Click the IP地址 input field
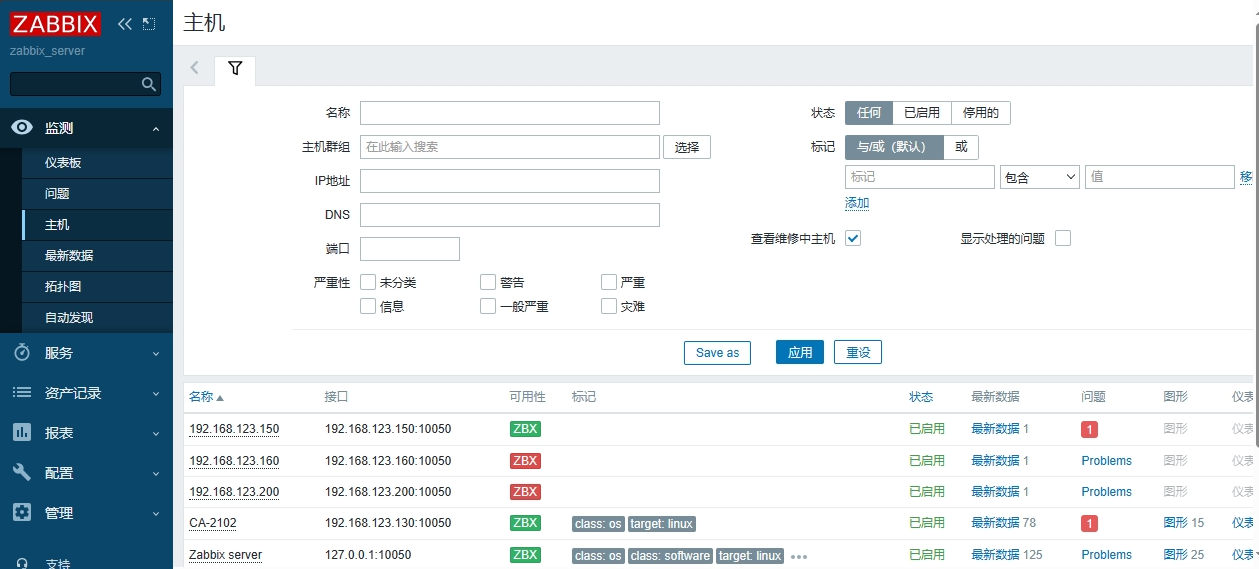Screen dimensions: 1259x569 [509, 181]
